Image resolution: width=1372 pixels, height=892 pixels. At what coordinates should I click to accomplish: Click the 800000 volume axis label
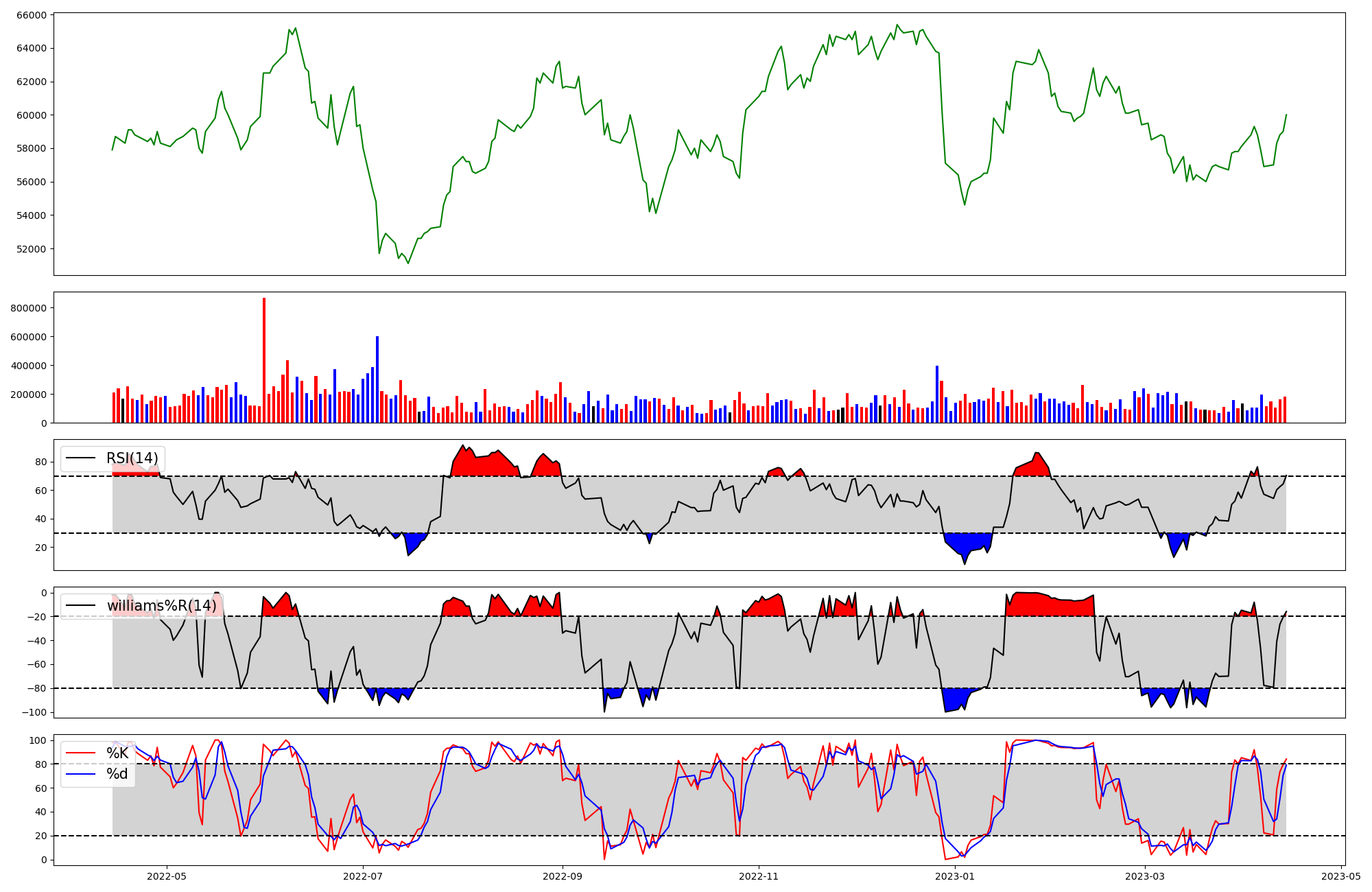[x=27, y=308]
